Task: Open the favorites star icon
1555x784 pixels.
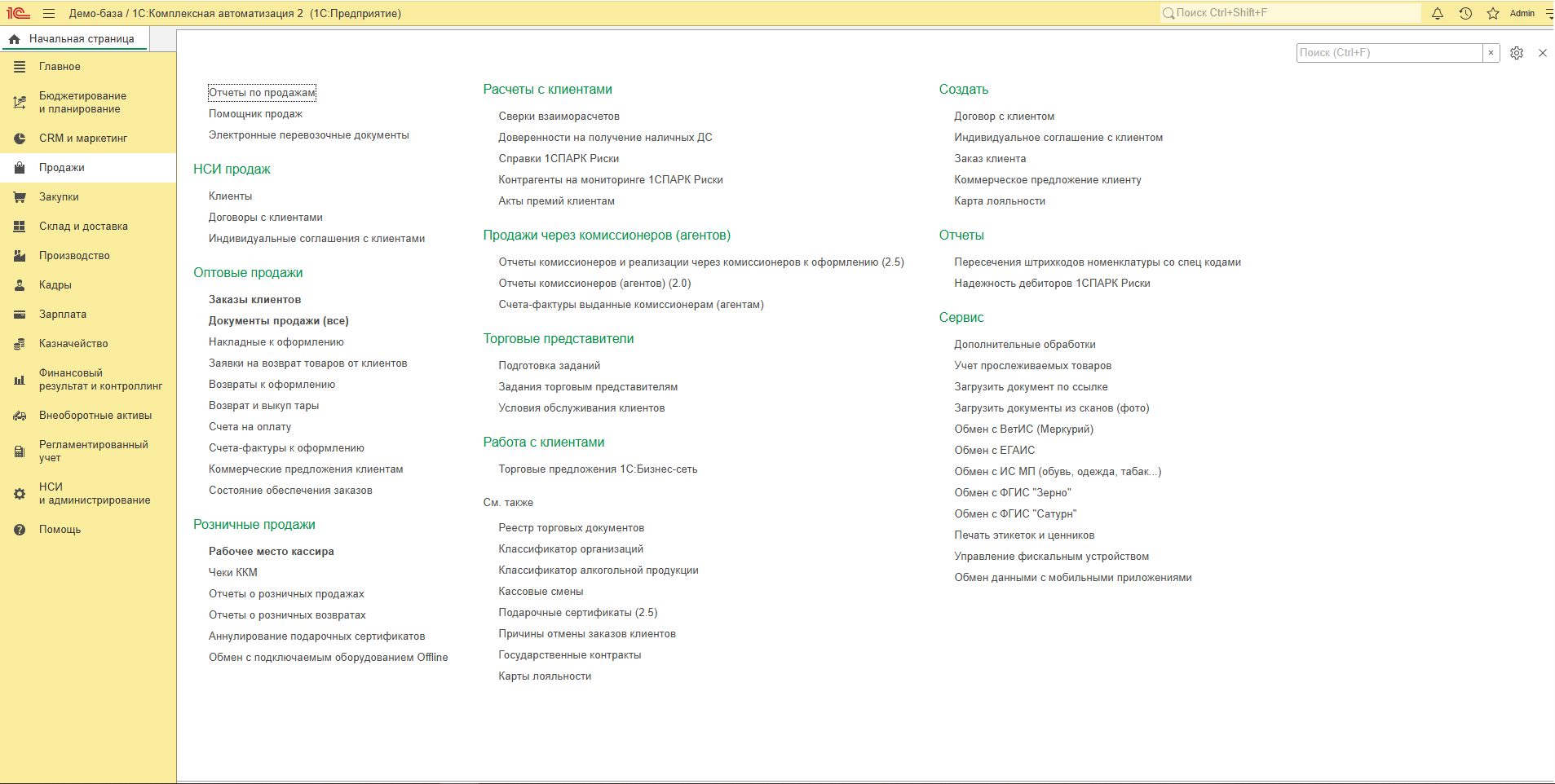Action: pos(1493,13)
